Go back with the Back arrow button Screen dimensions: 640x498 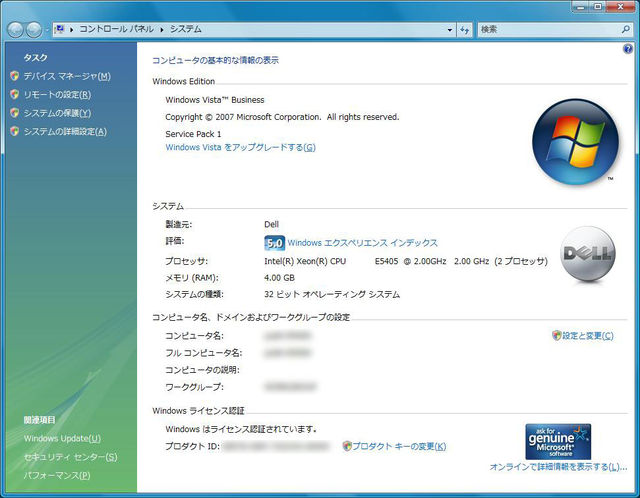point(15,29)
